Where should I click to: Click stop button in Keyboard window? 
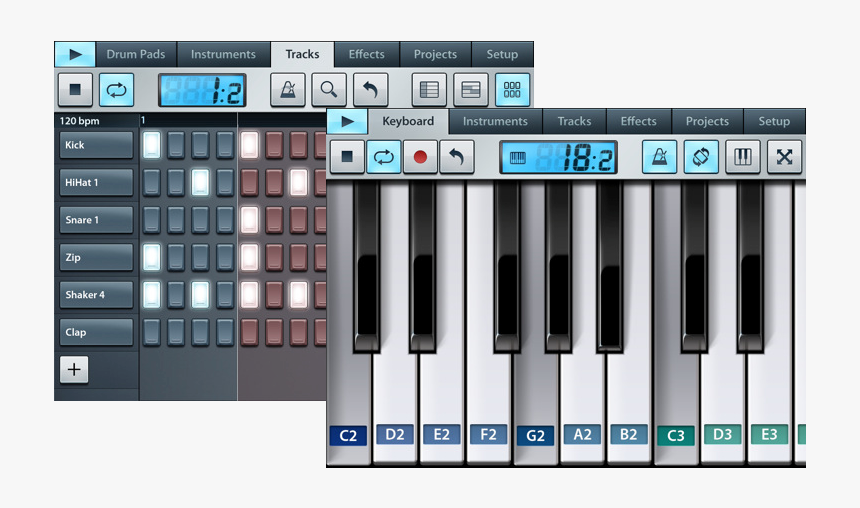click(347, 157)
